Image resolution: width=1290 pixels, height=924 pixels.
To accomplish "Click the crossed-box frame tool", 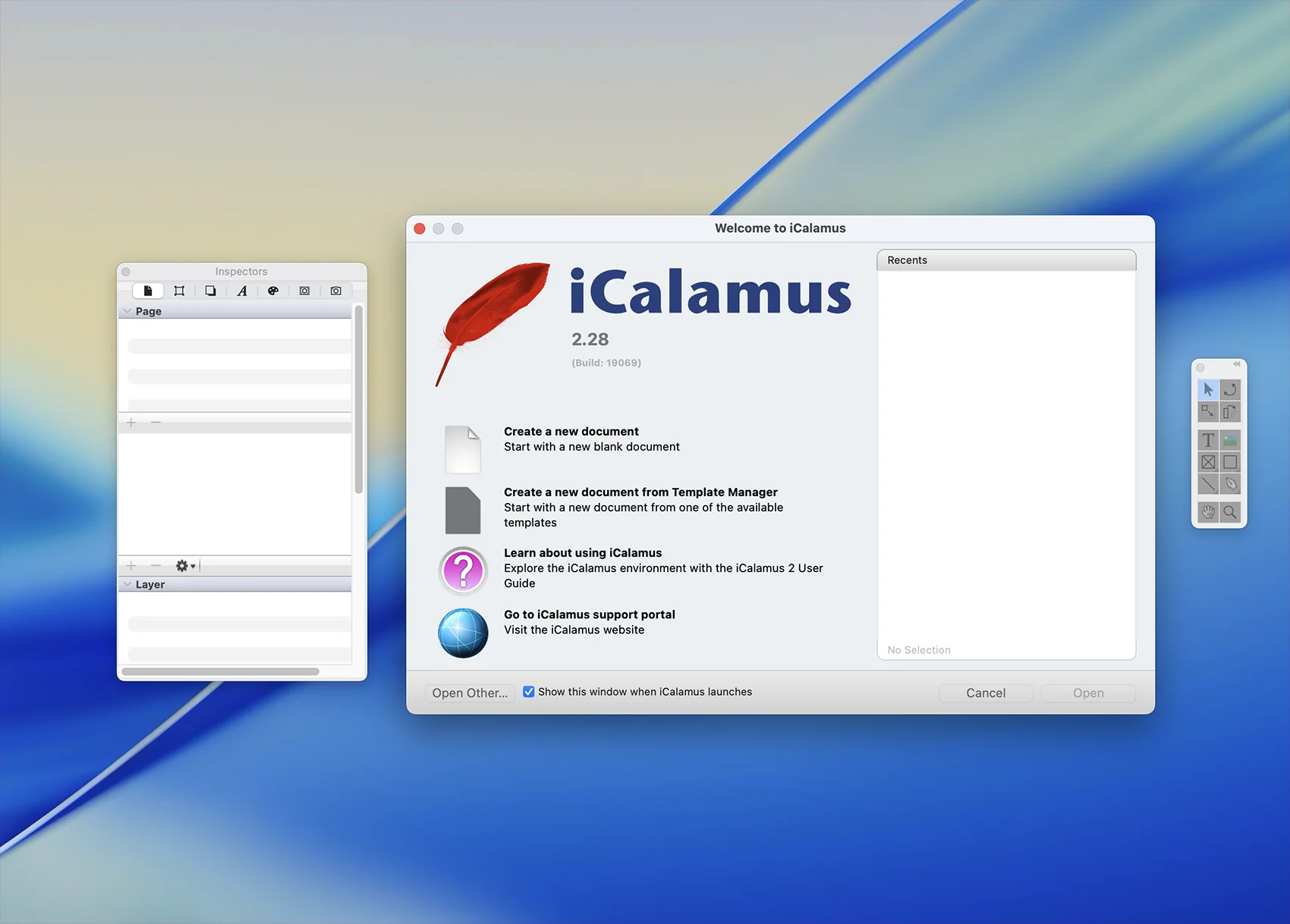I will 1208,462.
